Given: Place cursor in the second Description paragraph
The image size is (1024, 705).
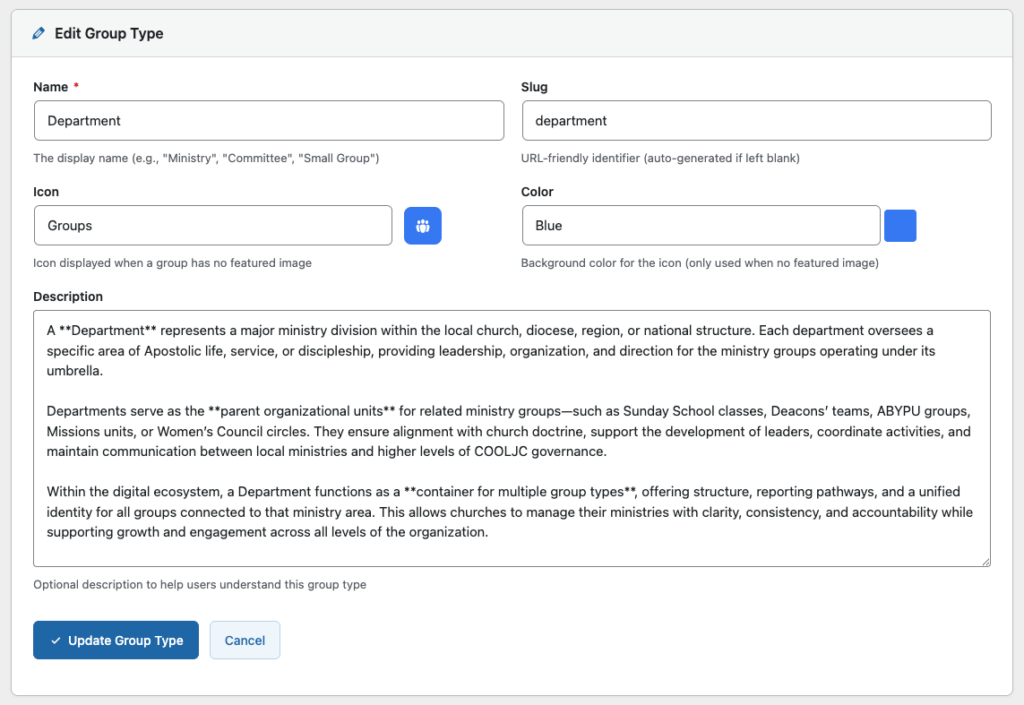Looking at the screenshot, I should (500, 431).
